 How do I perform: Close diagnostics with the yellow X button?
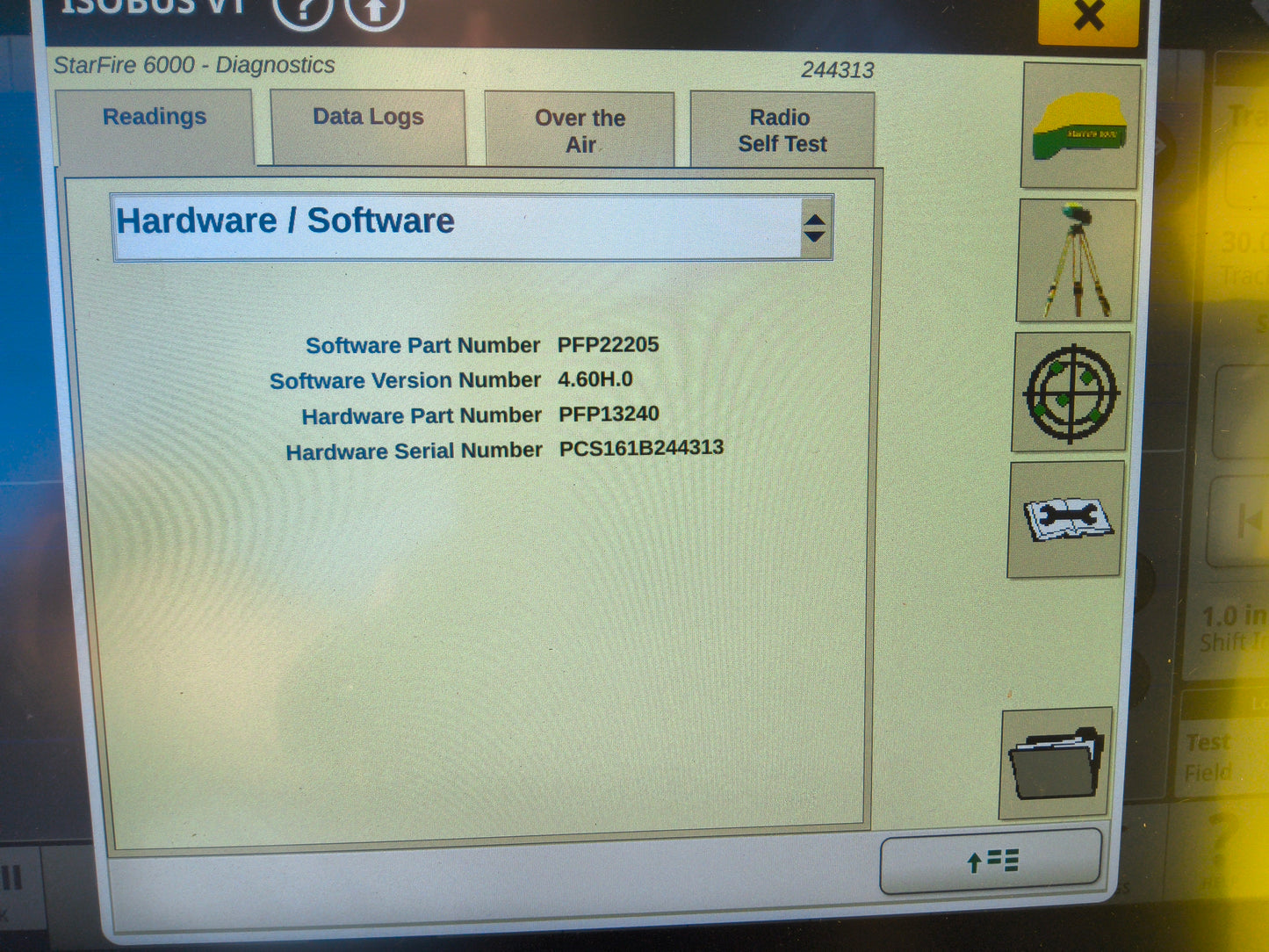(1089, 16)
